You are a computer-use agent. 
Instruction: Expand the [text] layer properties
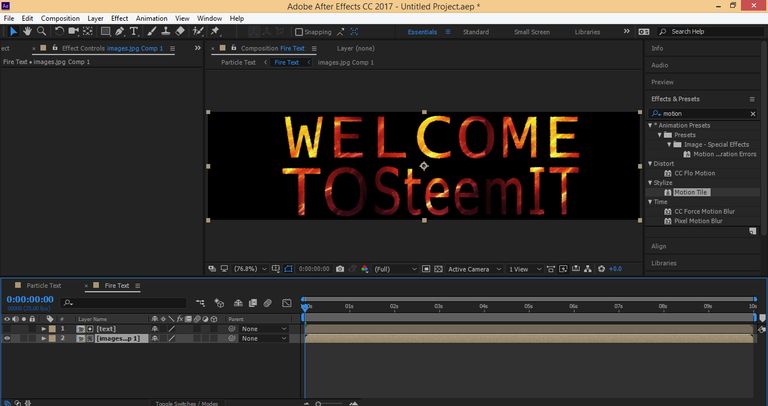point(44,329)
